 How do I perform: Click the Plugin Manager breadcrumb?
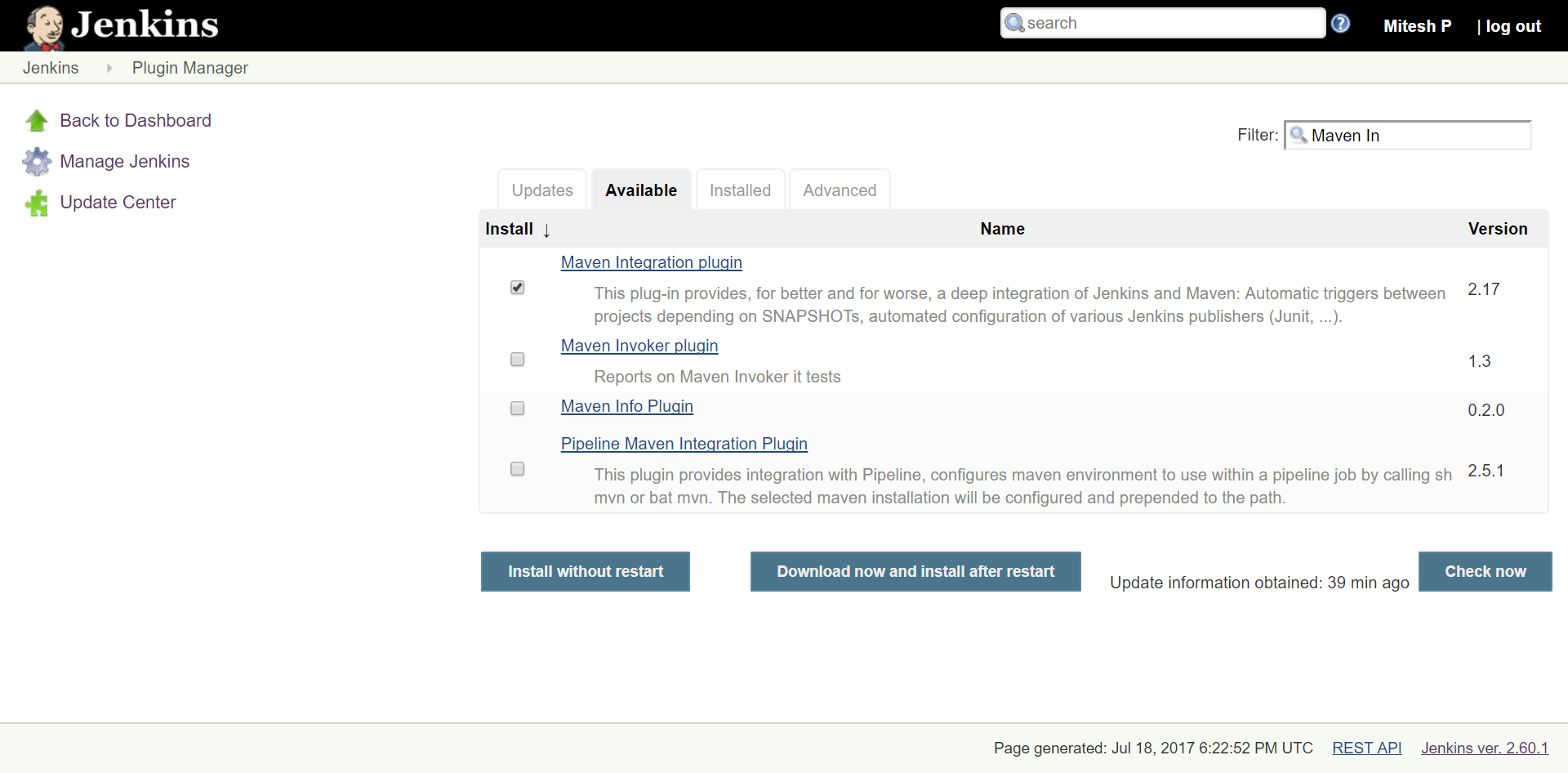click(190, 68)
